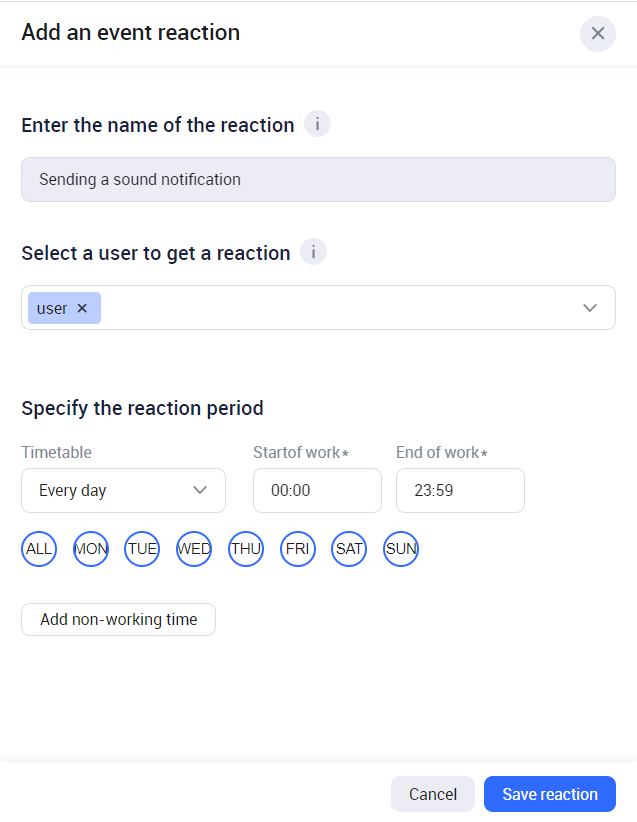The image size is (637, 822).
Task: Click the End of work time field
Action: coord(460,491)
